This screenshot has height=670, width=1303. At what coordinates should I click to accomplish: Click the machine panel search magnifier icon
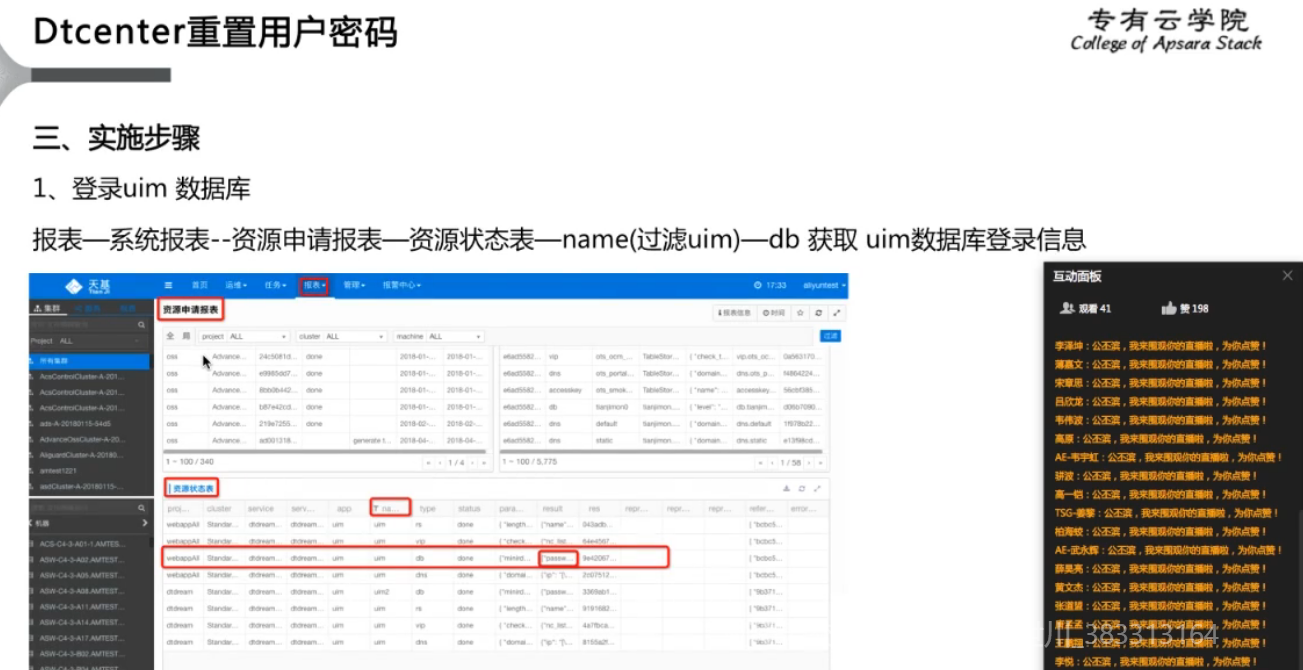(x=142, y=508)
